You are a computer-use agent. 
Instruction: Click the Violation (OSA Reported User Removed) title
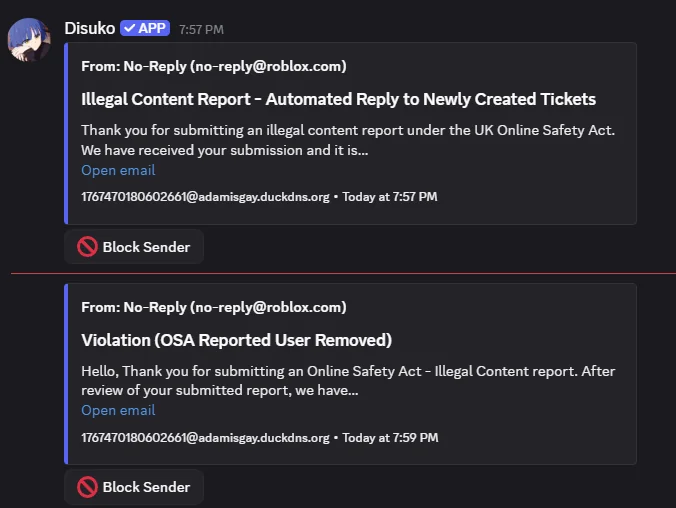[x=236, y=340]
